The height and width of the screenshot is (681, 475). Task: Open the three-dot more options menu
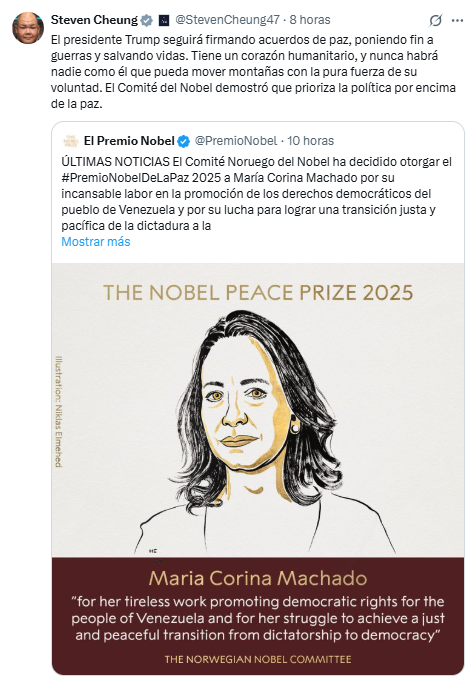[x=458, y=20]
